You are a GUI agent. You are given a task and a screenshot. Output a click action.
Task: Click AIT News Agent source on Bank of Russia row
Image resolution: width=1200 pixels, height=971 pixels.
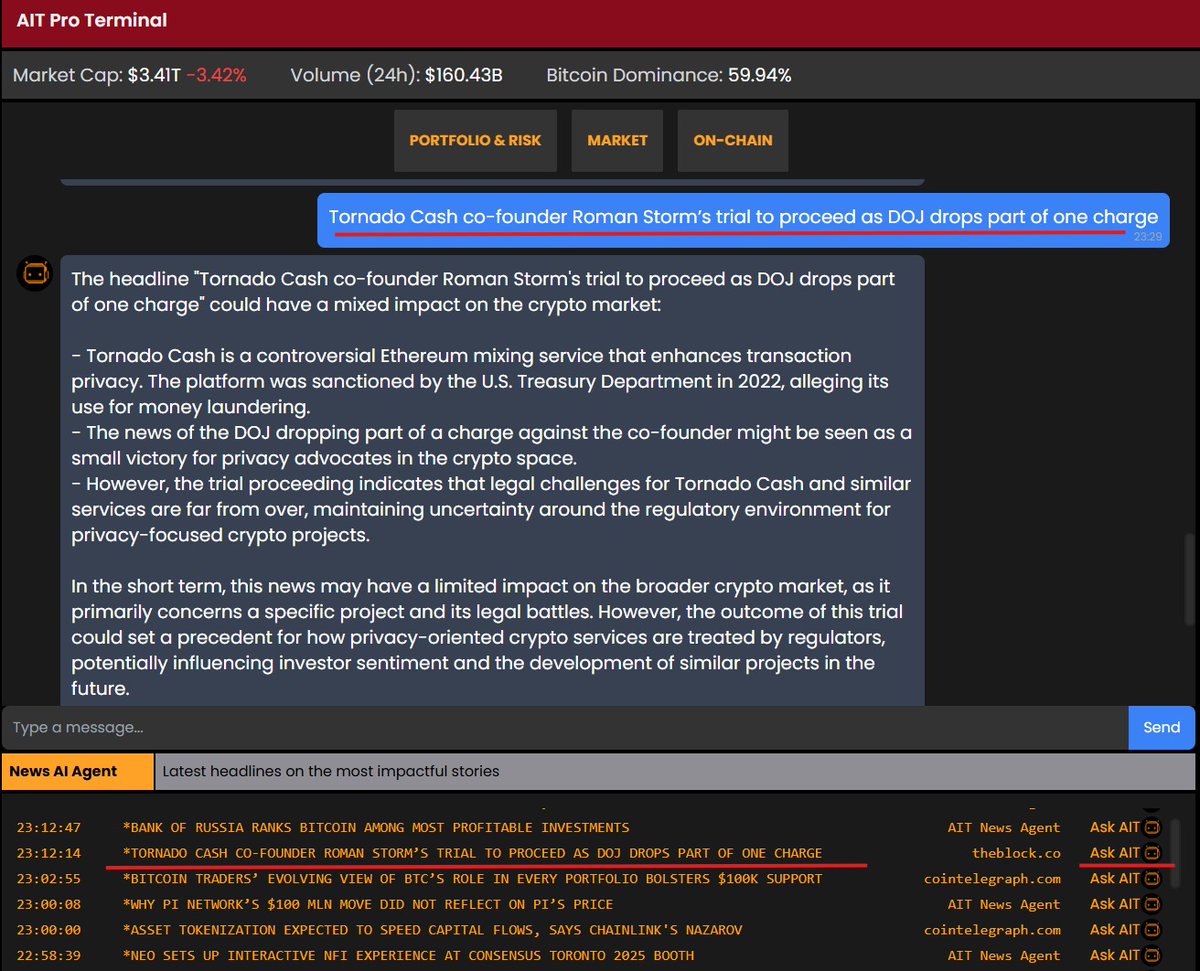1004,827
